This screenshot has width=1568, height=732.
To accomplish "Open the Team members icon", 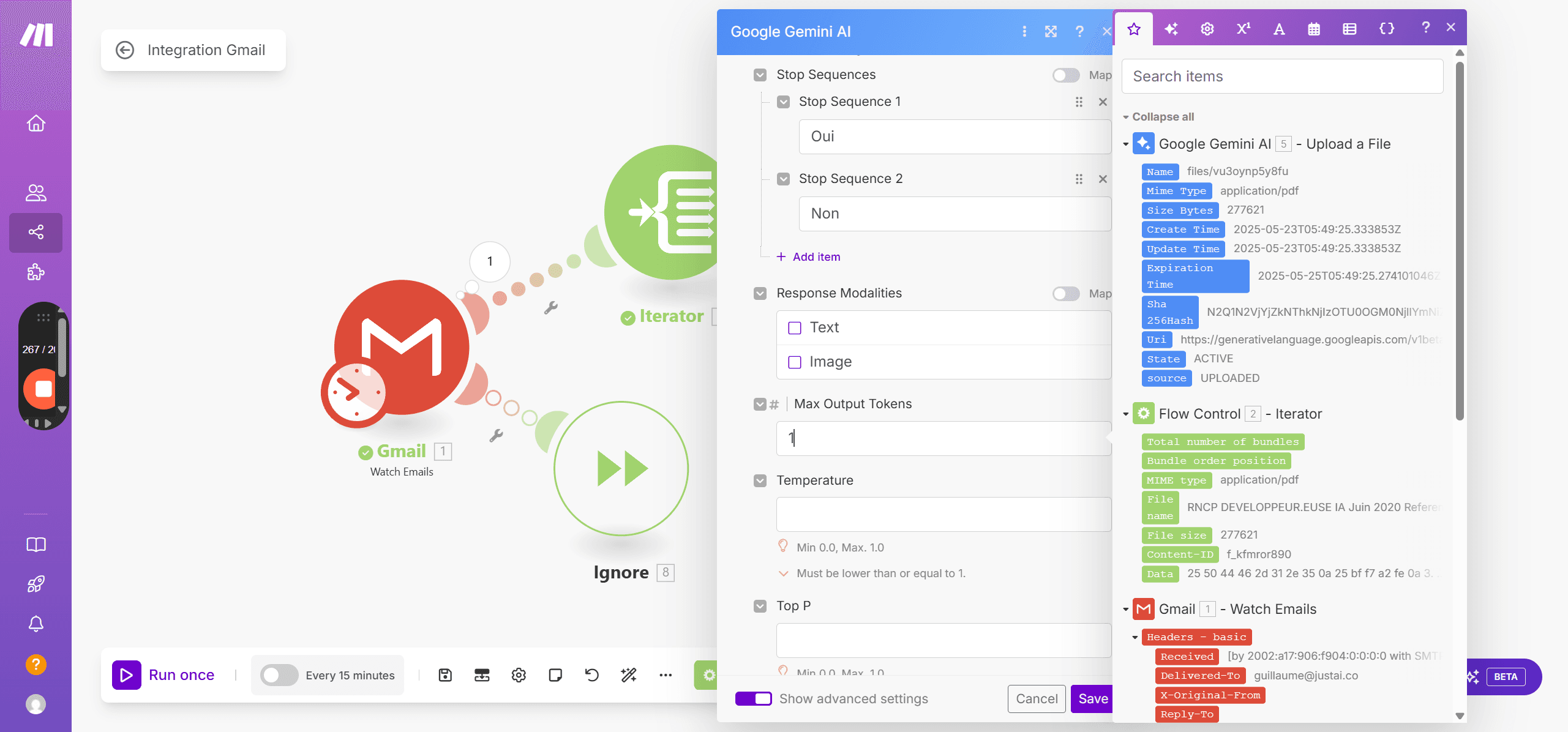I will (36, 193).
